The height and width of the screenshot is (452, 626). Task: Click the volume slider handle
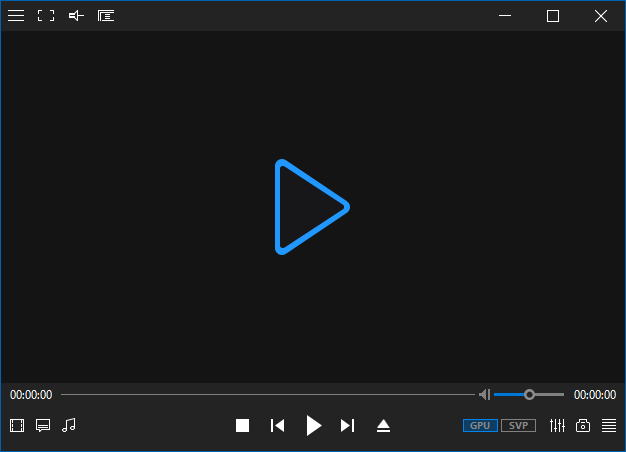click(529, 395)
